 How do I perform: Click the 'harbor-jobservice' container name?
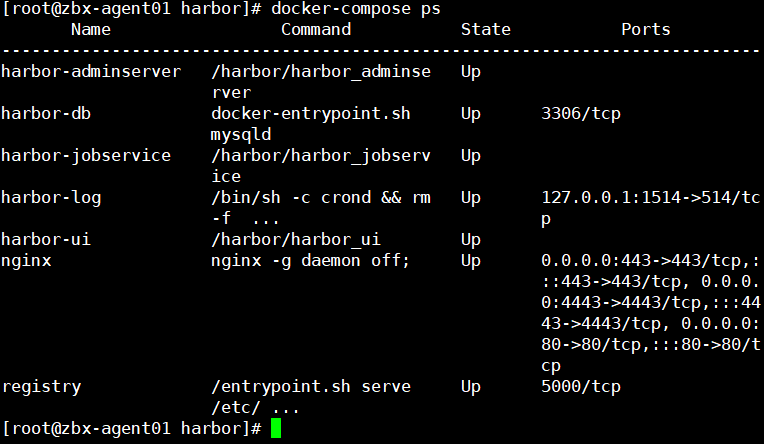86,155
